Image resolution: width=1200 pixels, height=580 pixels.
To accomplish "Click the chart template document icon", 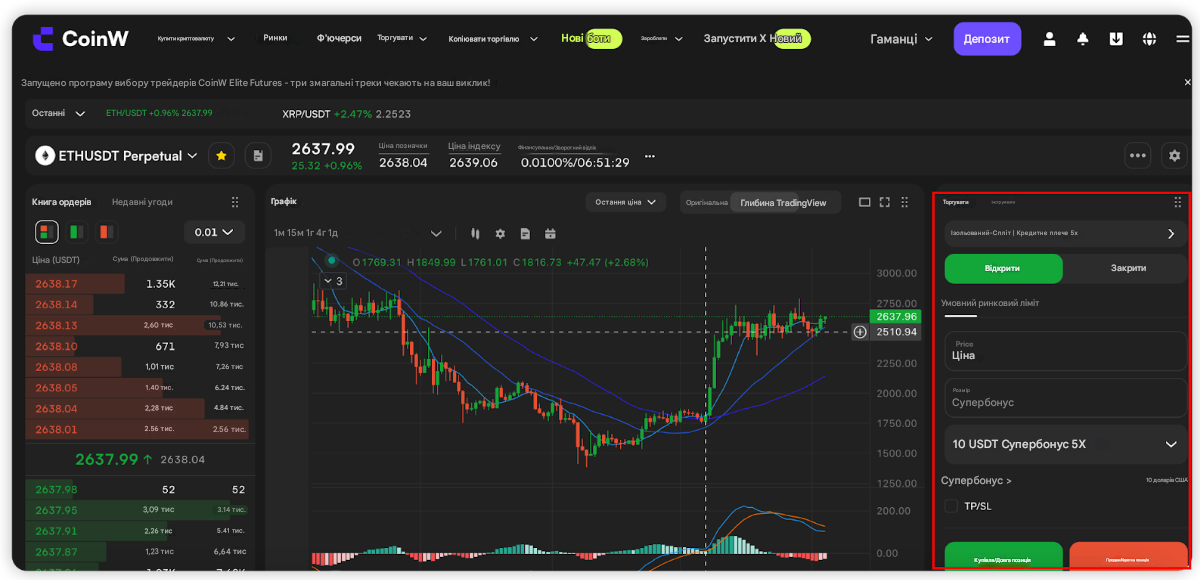I will click(x=525, y=233).
